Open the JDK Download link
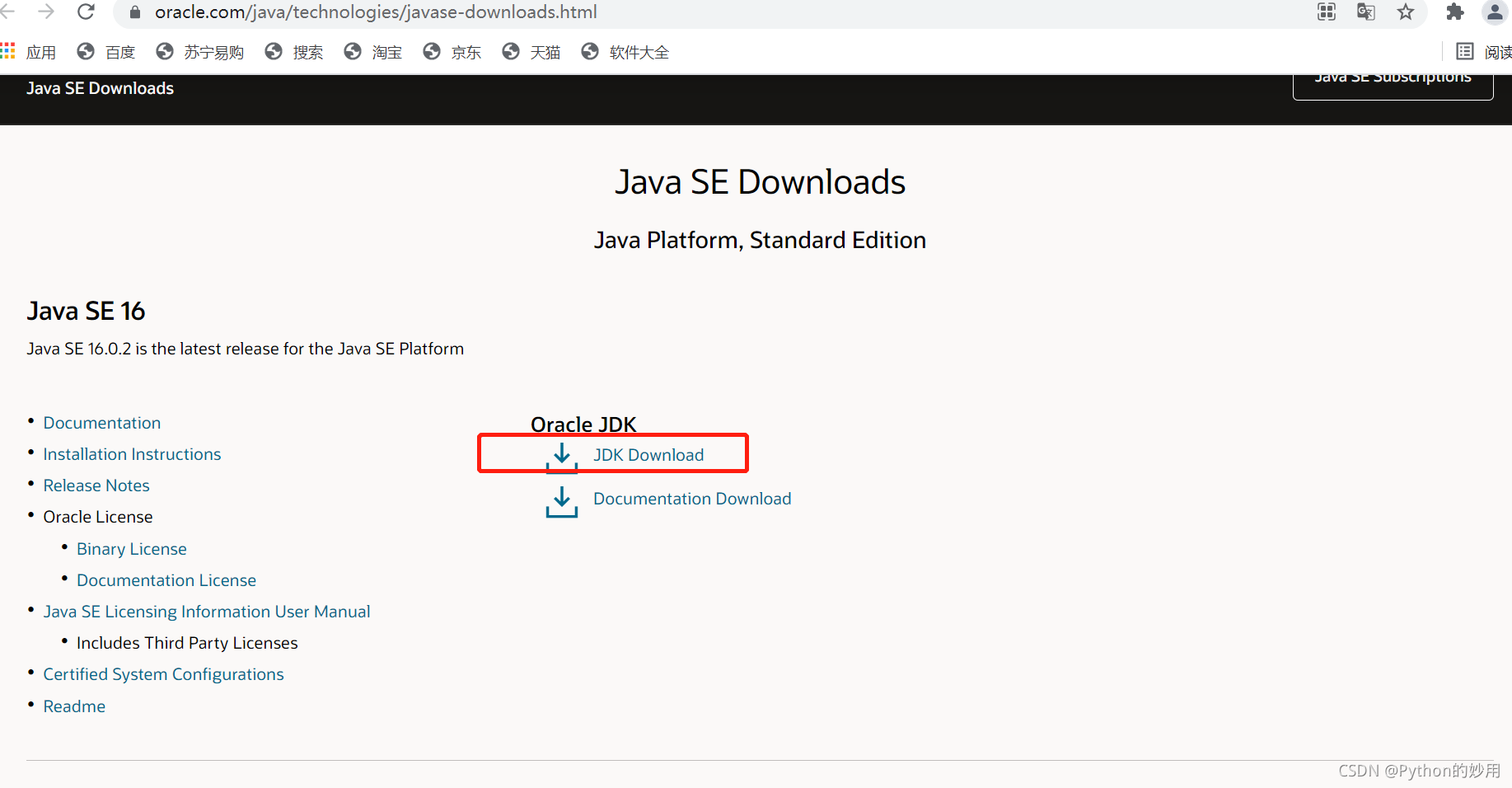The width and height of the screenshot is (1512, 788). (648, 455)
